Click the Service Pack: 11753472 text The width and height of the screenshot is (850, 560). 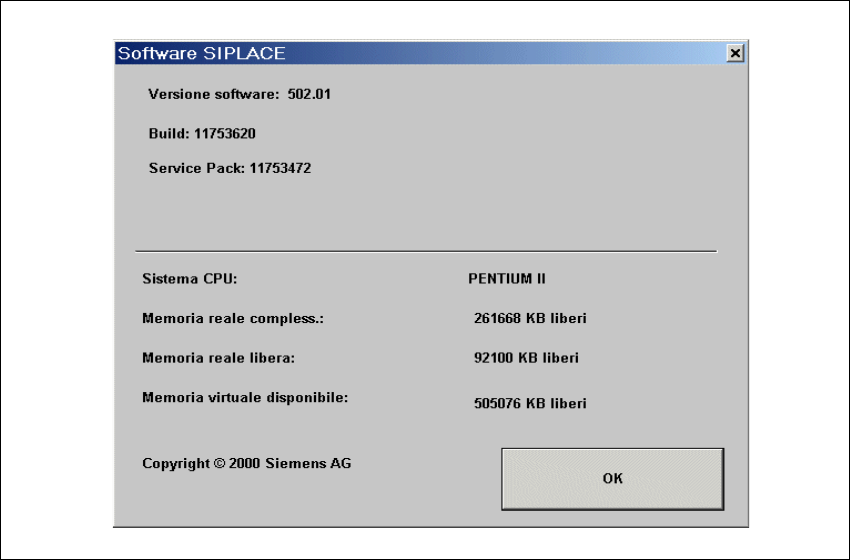click(x=230, y=168)
